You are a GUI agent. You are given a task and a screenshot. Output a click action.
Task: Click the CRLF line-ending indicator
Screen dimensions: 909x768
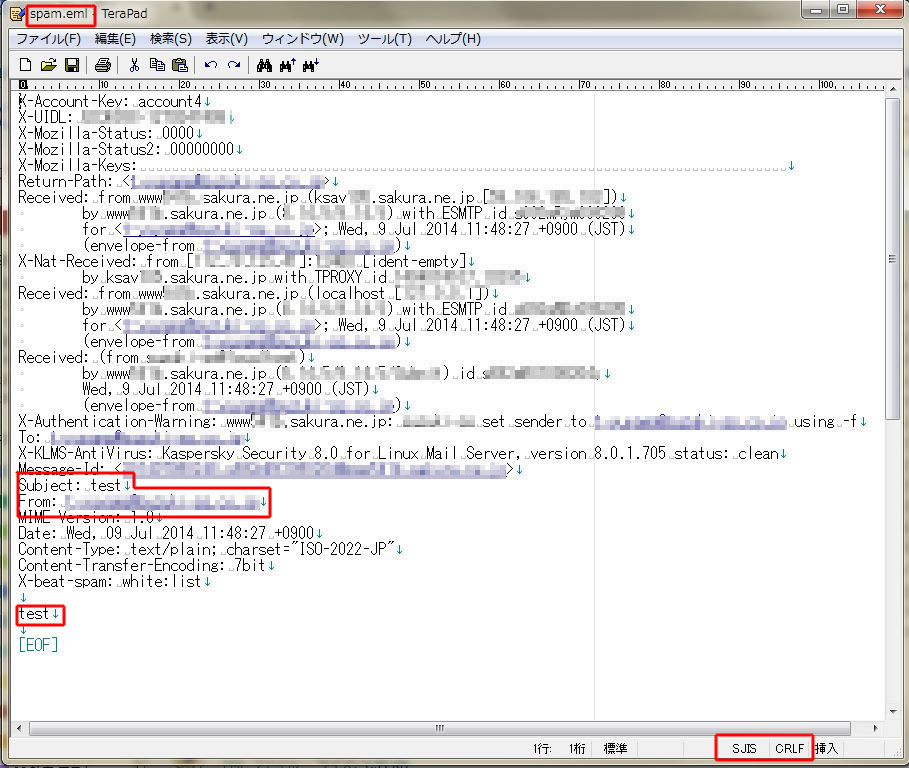pos(790,748)
